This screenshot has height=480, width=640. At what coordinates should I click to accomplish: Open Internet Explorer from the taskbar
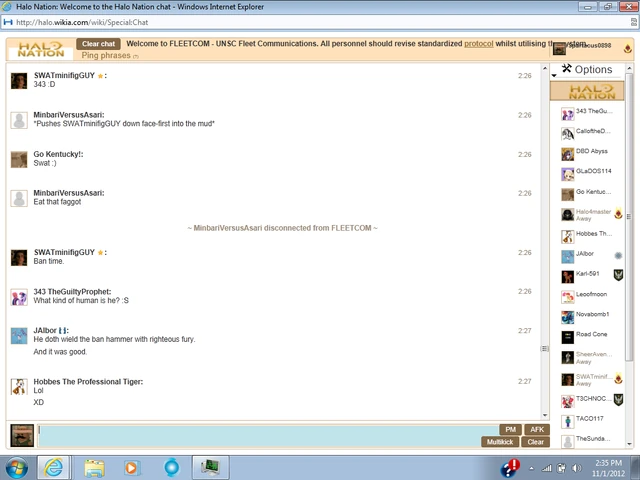(53, 466)
